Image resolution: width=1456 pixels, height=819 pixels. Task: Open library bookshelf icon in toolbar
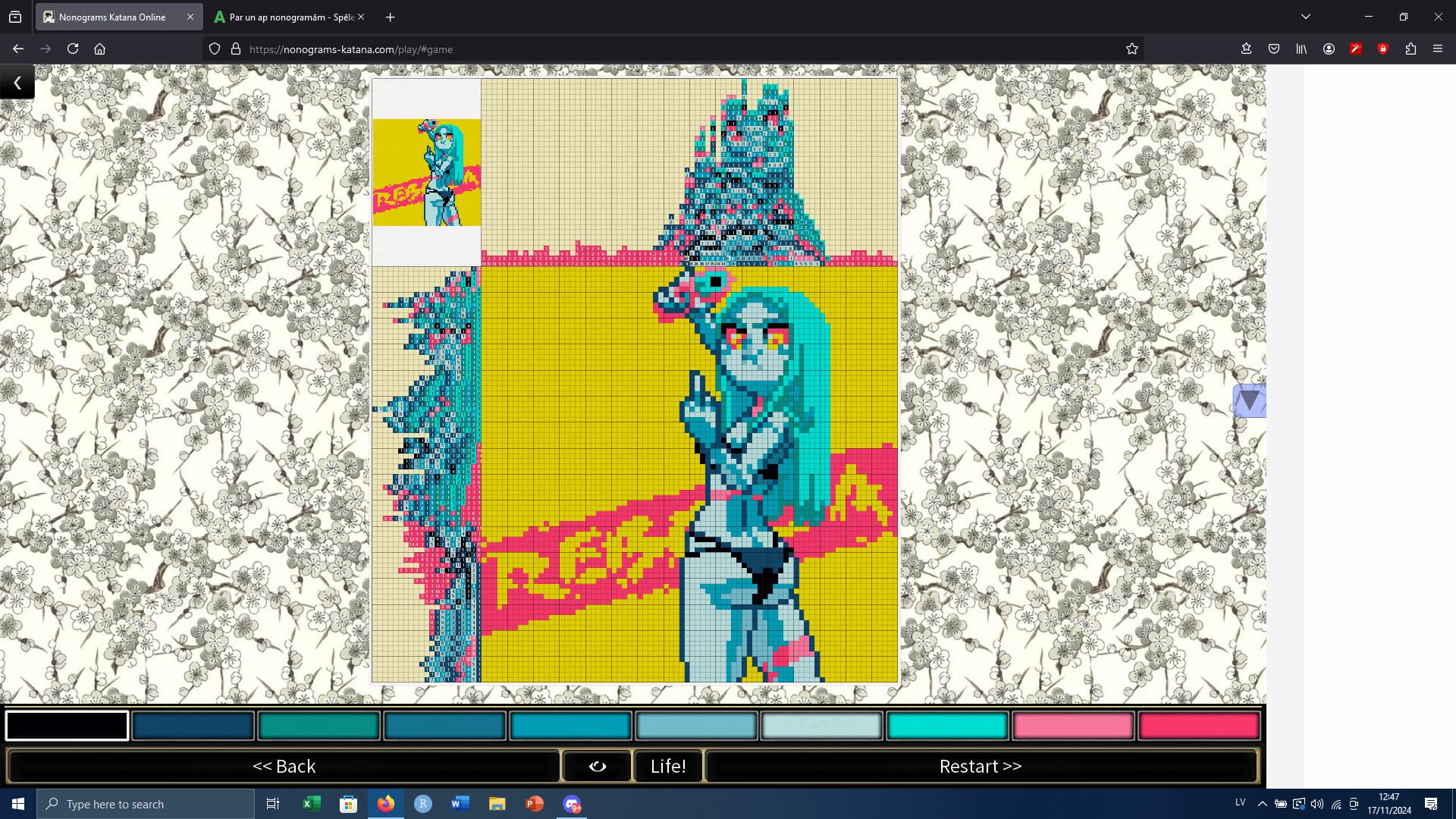(x=1301, y=49)
